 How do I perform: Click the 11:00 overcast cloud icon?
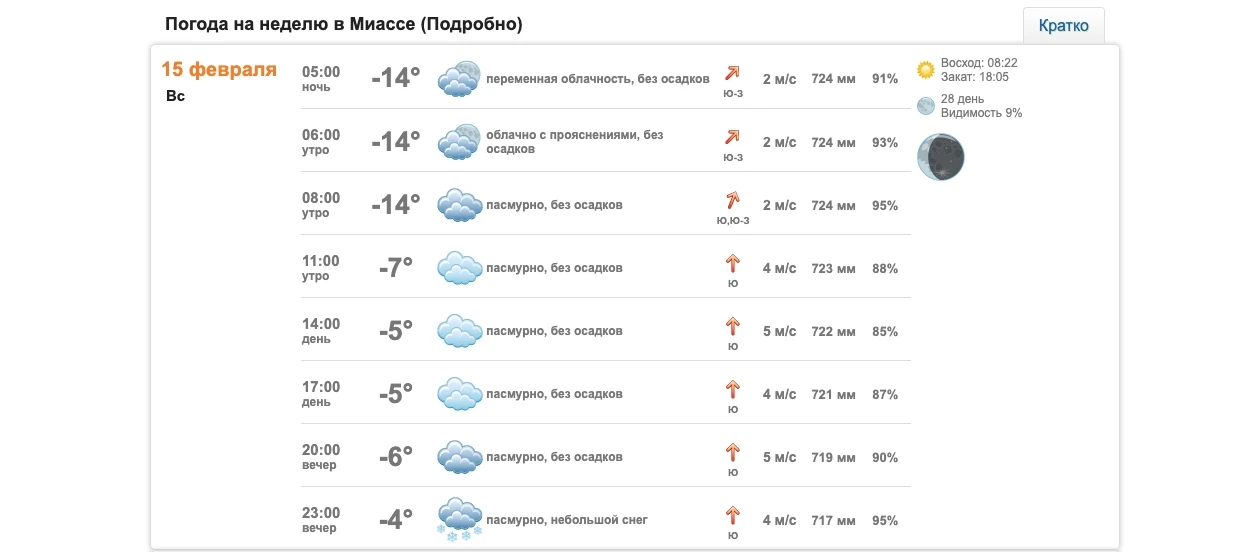point(459,268)
